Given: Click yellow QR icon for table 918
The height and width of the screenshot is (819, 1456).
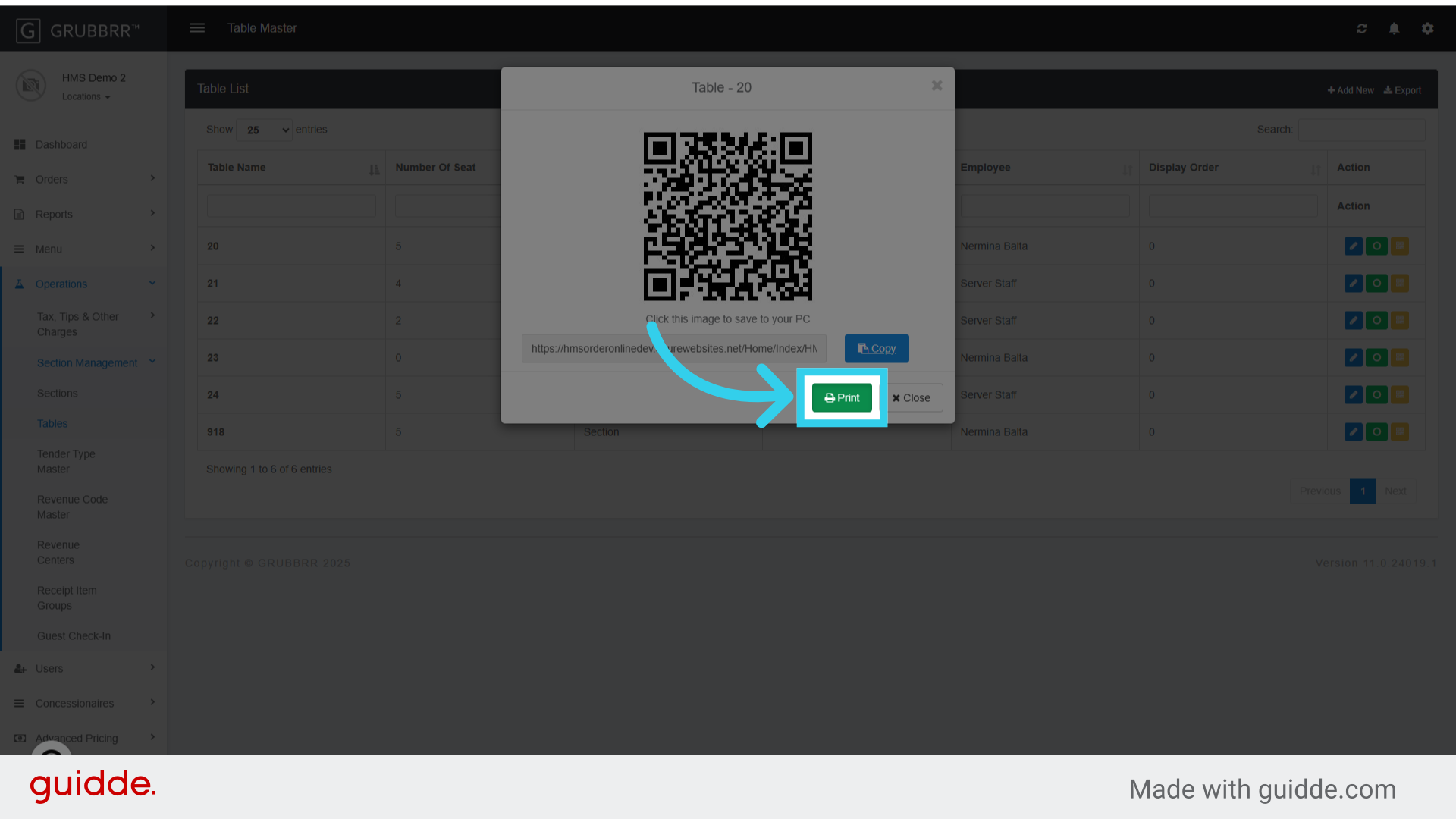Looking at the screenshot, I should [1400, 432].
